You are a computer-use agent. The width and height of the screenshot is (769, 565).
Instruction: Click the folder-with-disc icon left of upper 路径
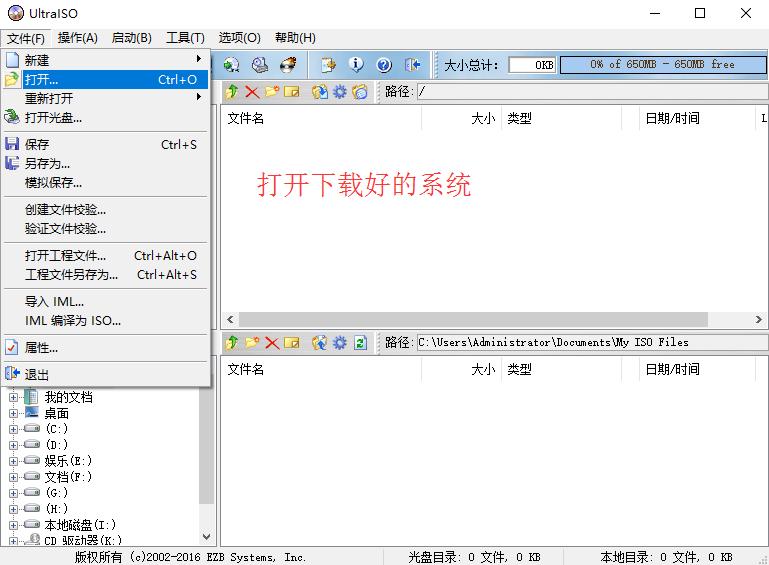point(360,92)
